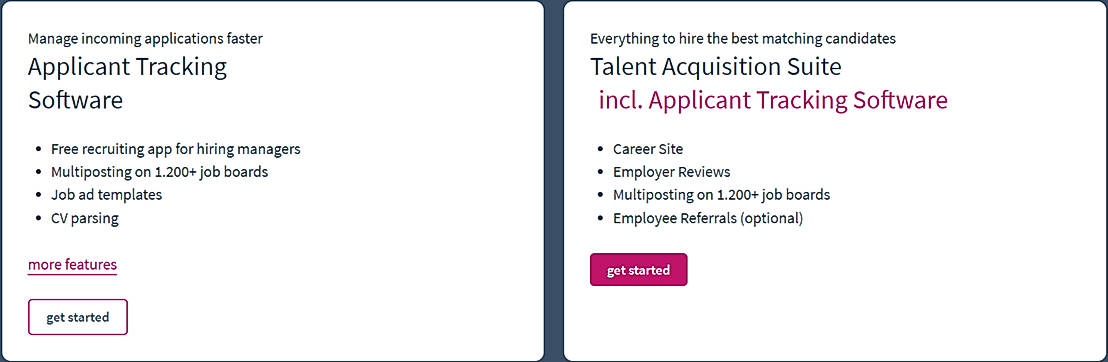This screenshot has height=362, width=1108.
Task: Click the magenta filled get started button
Action: (x=638, y=269)
